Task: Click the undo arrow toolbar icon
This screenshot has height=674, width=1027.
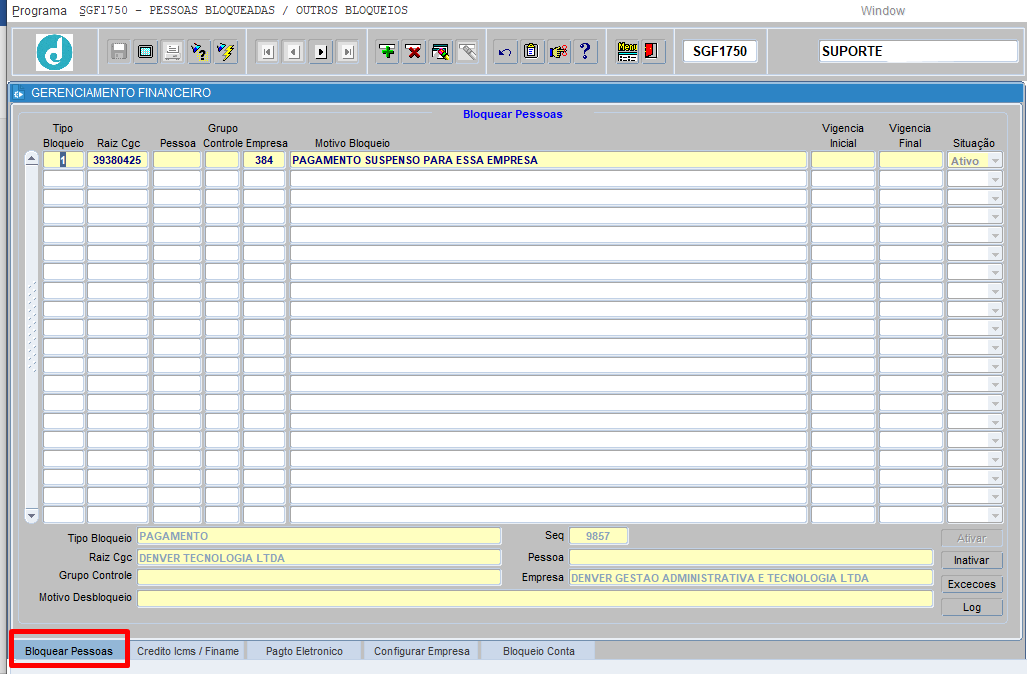Action: pyautogui.click(x=505, y=52)
